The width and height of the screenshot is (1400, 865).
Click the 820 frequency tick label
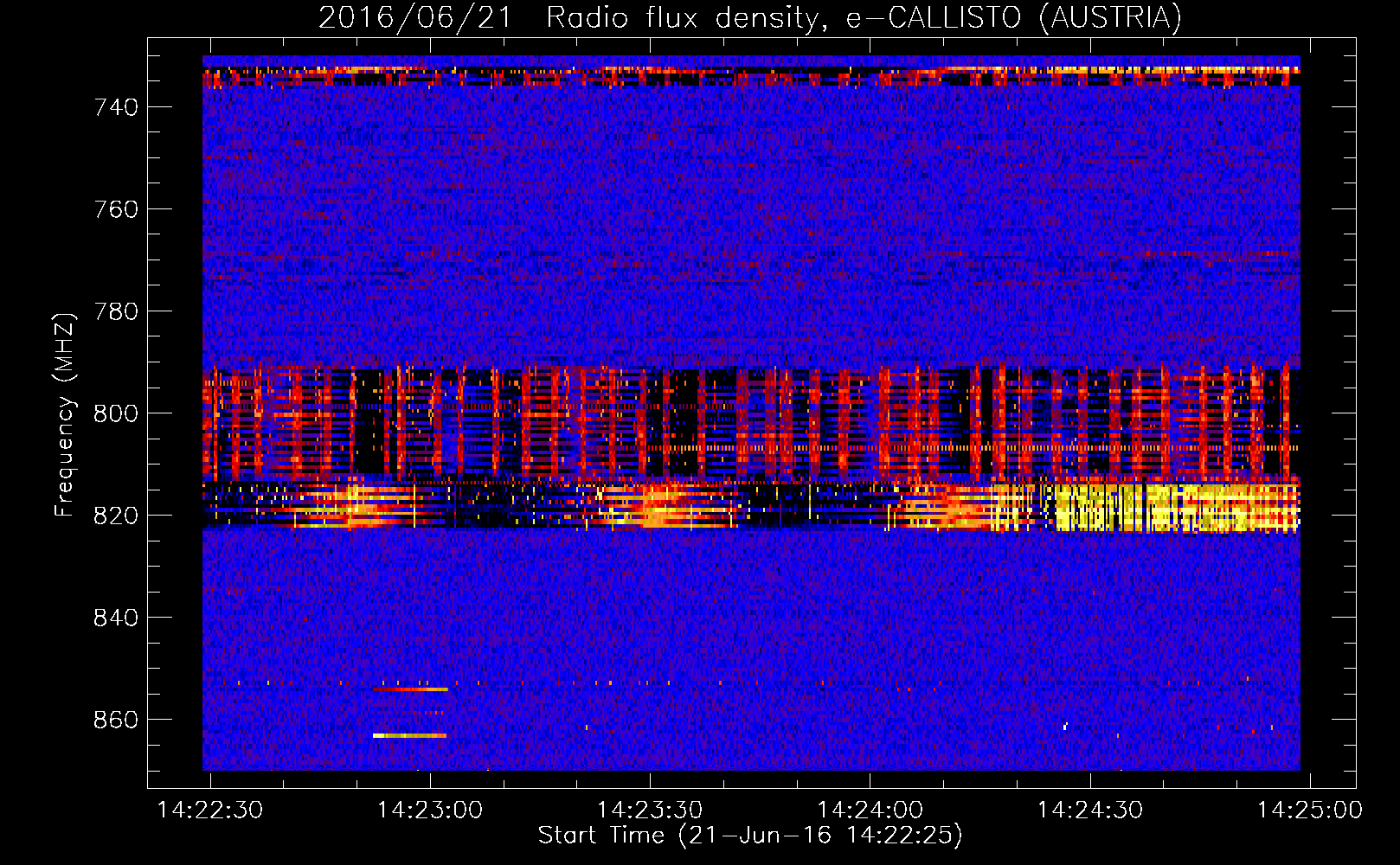tap(116, 516)
